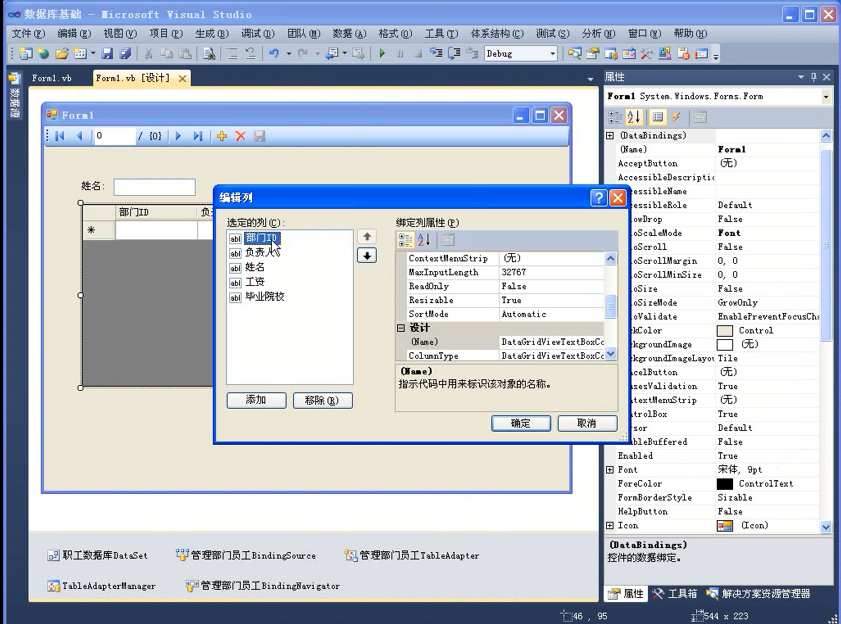Click the Save floppy disk icon
This screenshot has width=841, height=624.
(107, 54)
